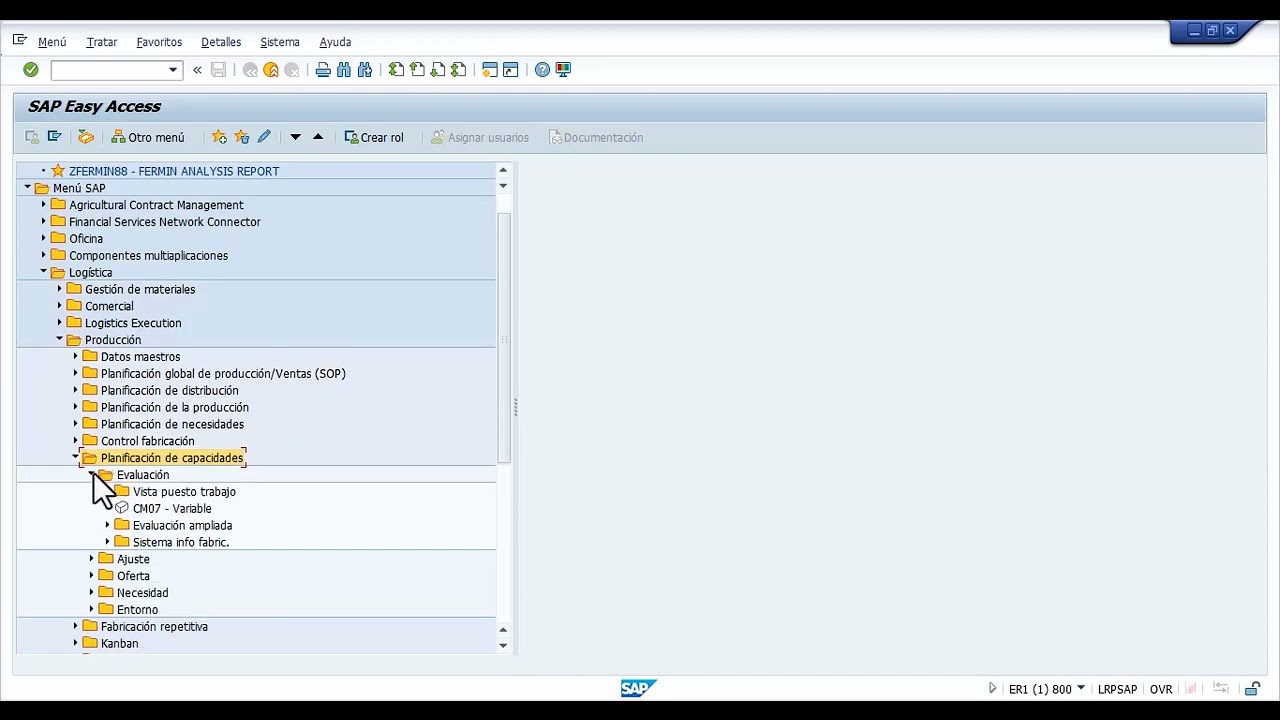
Task: Expand the Oferta folder
Action: pos(92,576)
